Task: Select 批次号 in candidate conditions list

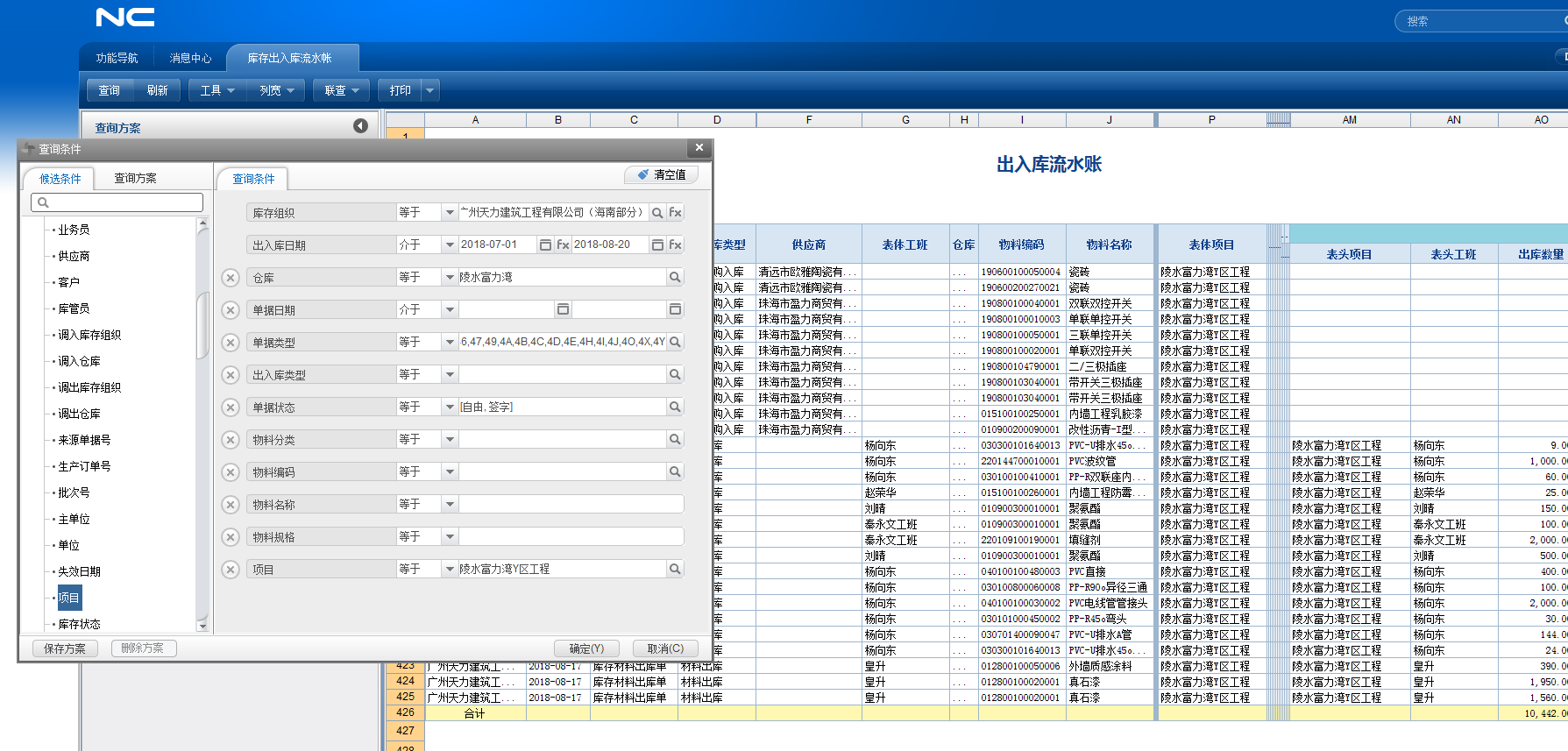Action: pyautogui.click(x=74, y=492)
